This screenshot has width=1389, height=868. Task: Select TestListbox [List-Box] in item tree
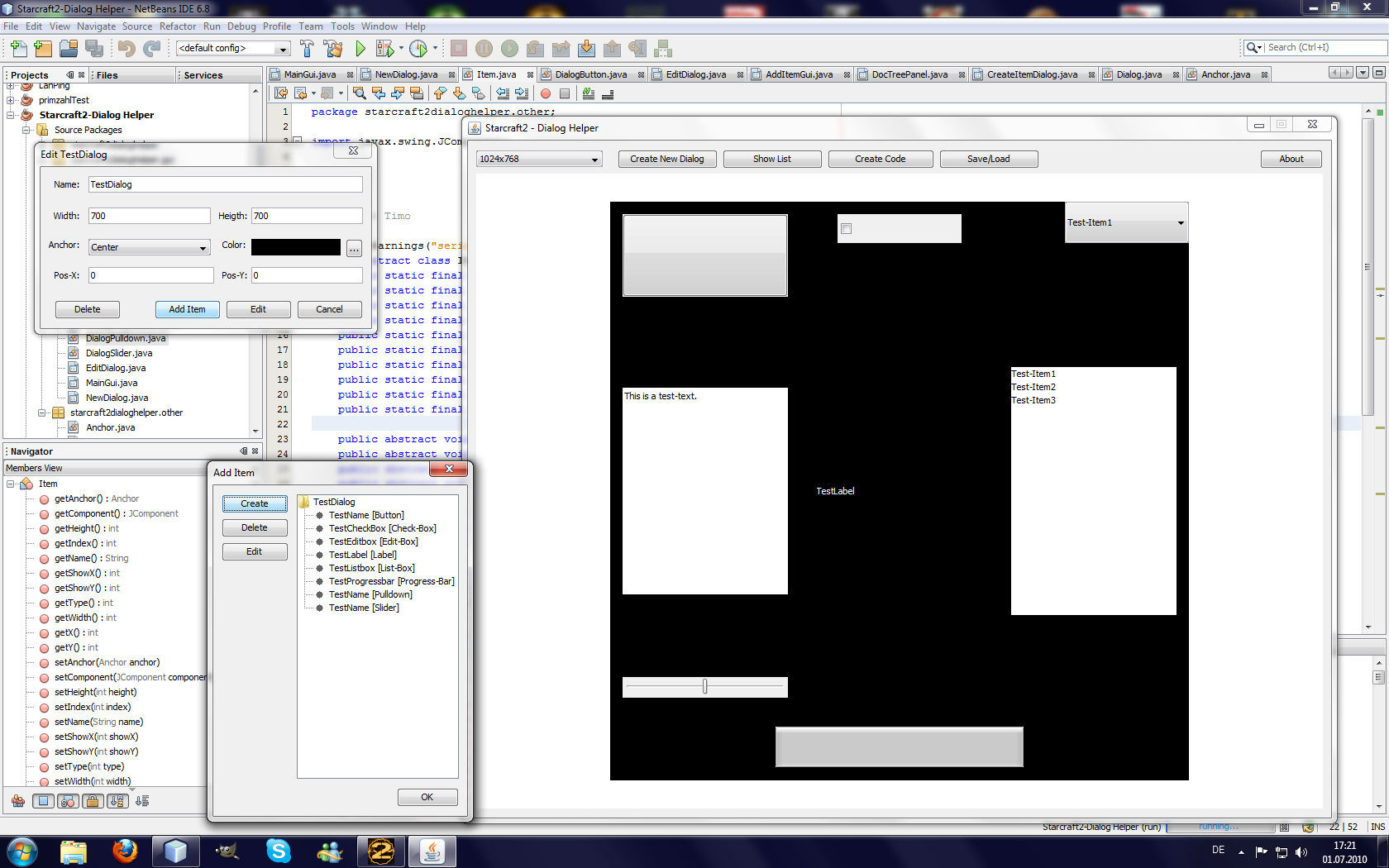pyautogui.click(x=372, y=568)
